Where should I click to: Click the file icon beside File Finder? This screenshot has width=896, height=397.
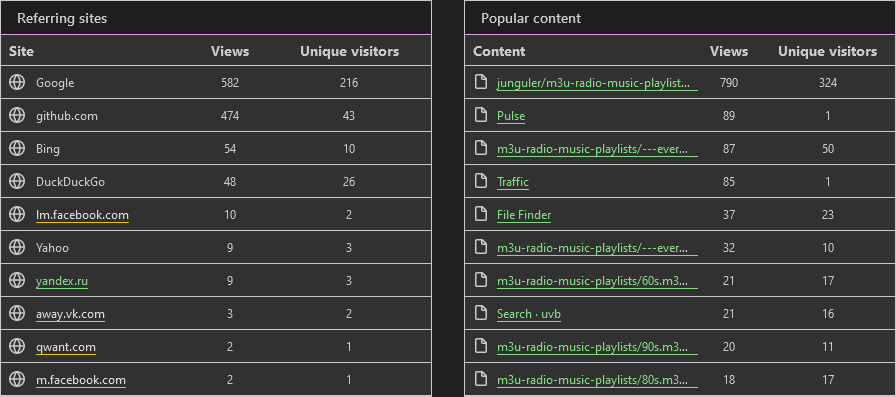[482, 215]
